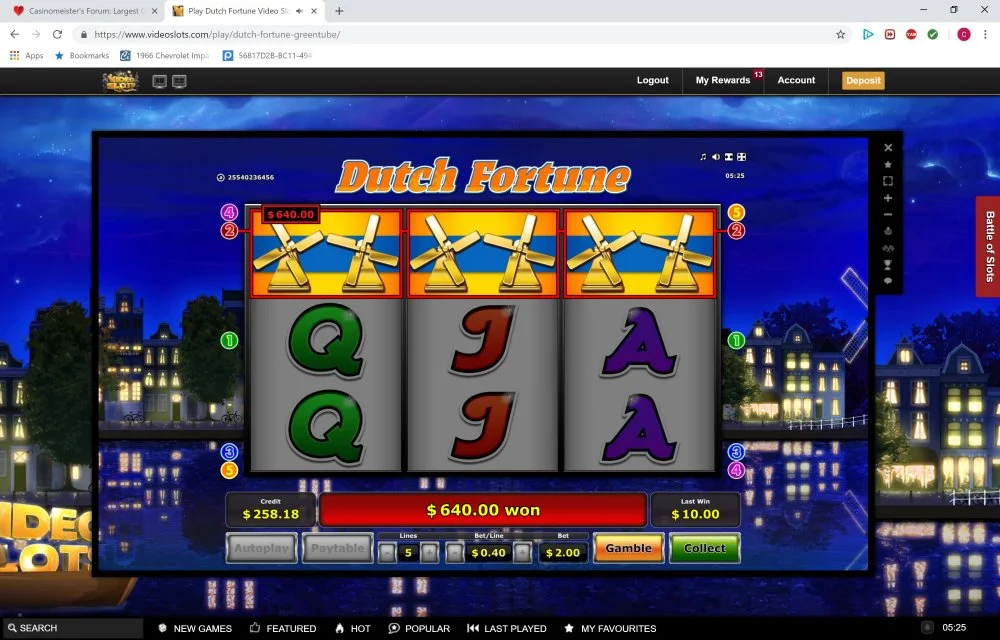Screen dimensions: 1000x640
Task: Open the POPULAR games category
Action: coord(419,629)
